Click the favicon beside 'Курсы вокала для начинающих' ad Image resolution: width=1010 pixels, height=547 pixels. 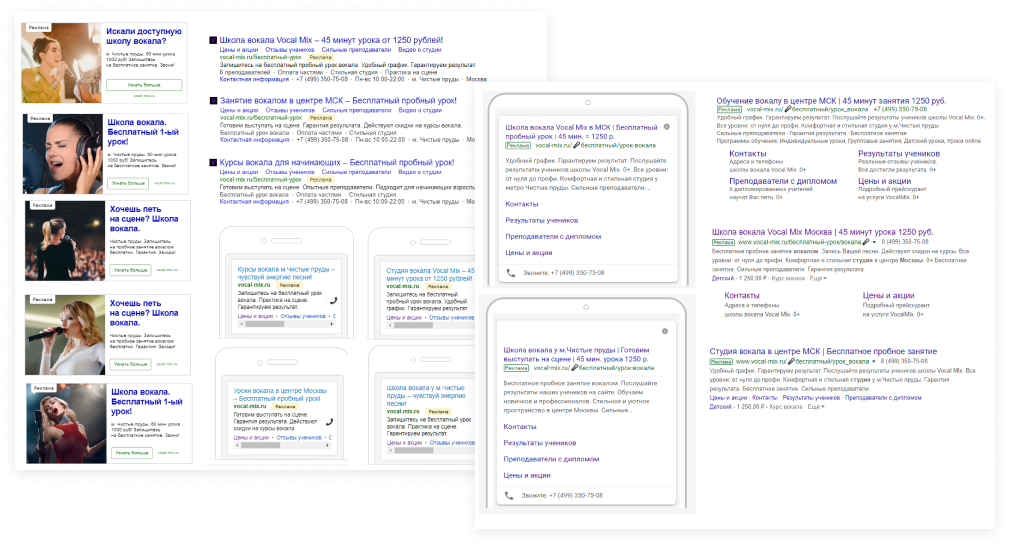coord(213,162)
